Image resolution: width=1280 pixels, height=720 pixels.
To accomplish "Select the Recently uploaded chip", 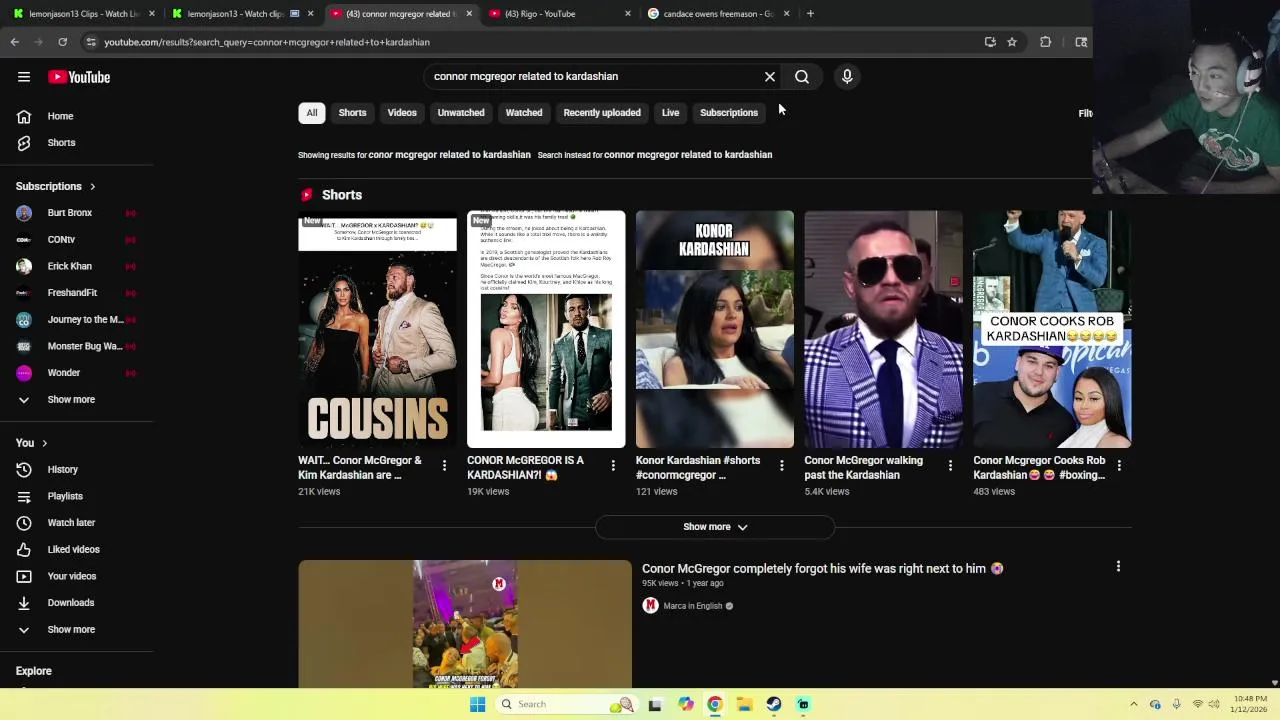I will pyautogui.click(x=602, y=113).
